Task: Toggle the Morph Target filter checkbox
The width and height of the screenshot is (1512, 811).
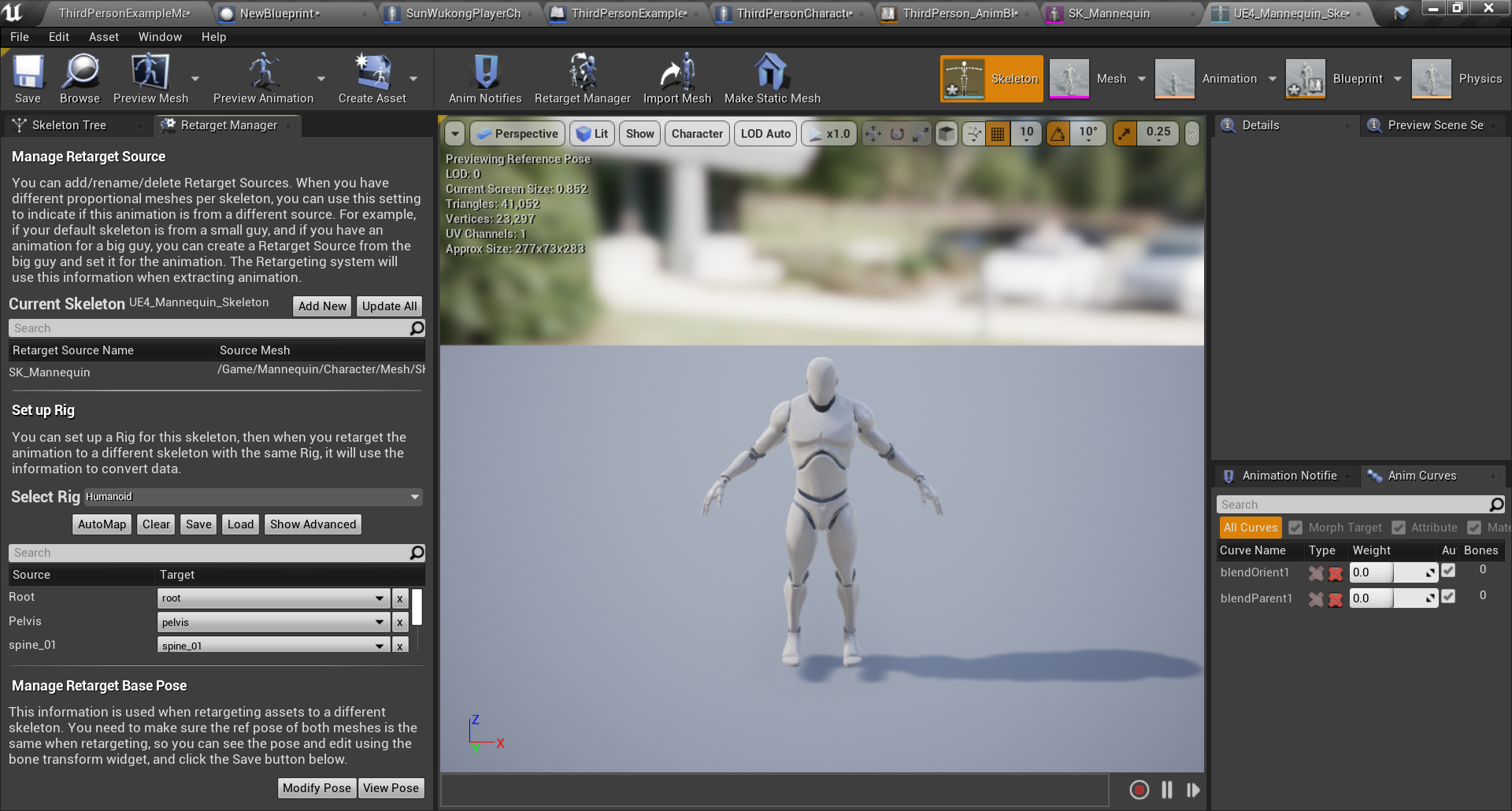Action: tap(1295, 528)
